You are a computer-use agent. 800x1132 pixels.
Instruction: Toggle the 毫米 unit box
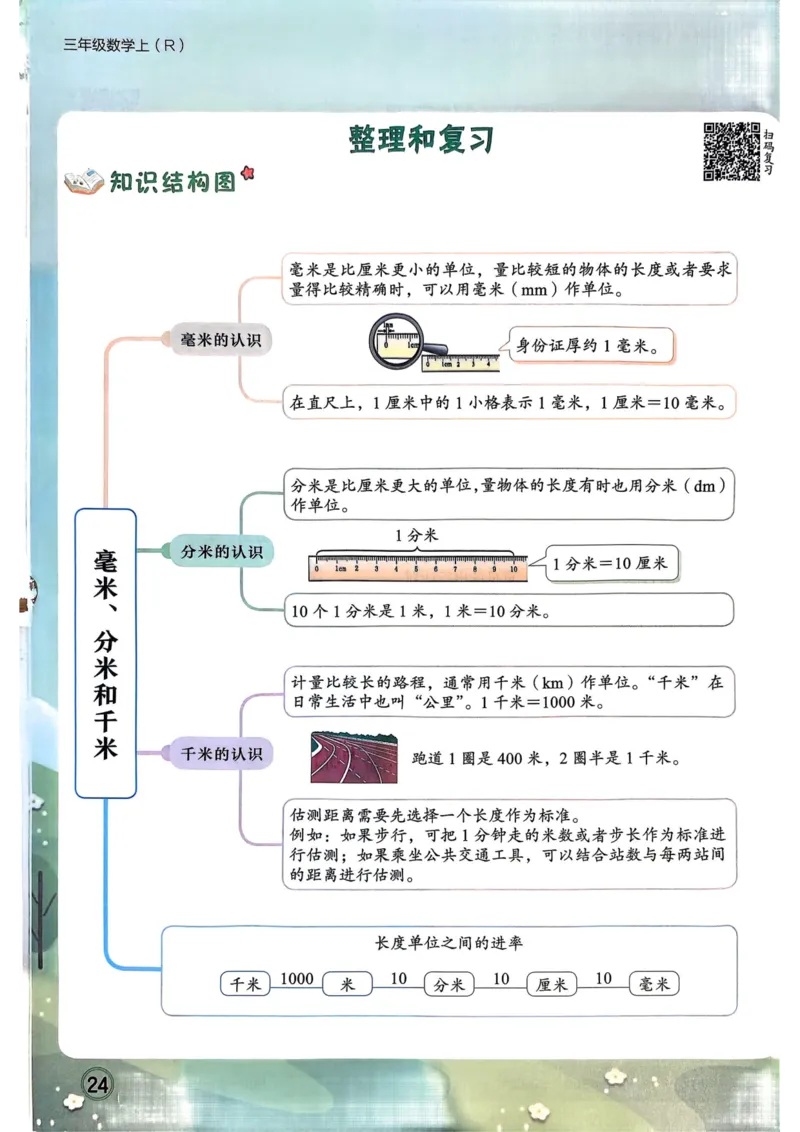click(652, 983)
